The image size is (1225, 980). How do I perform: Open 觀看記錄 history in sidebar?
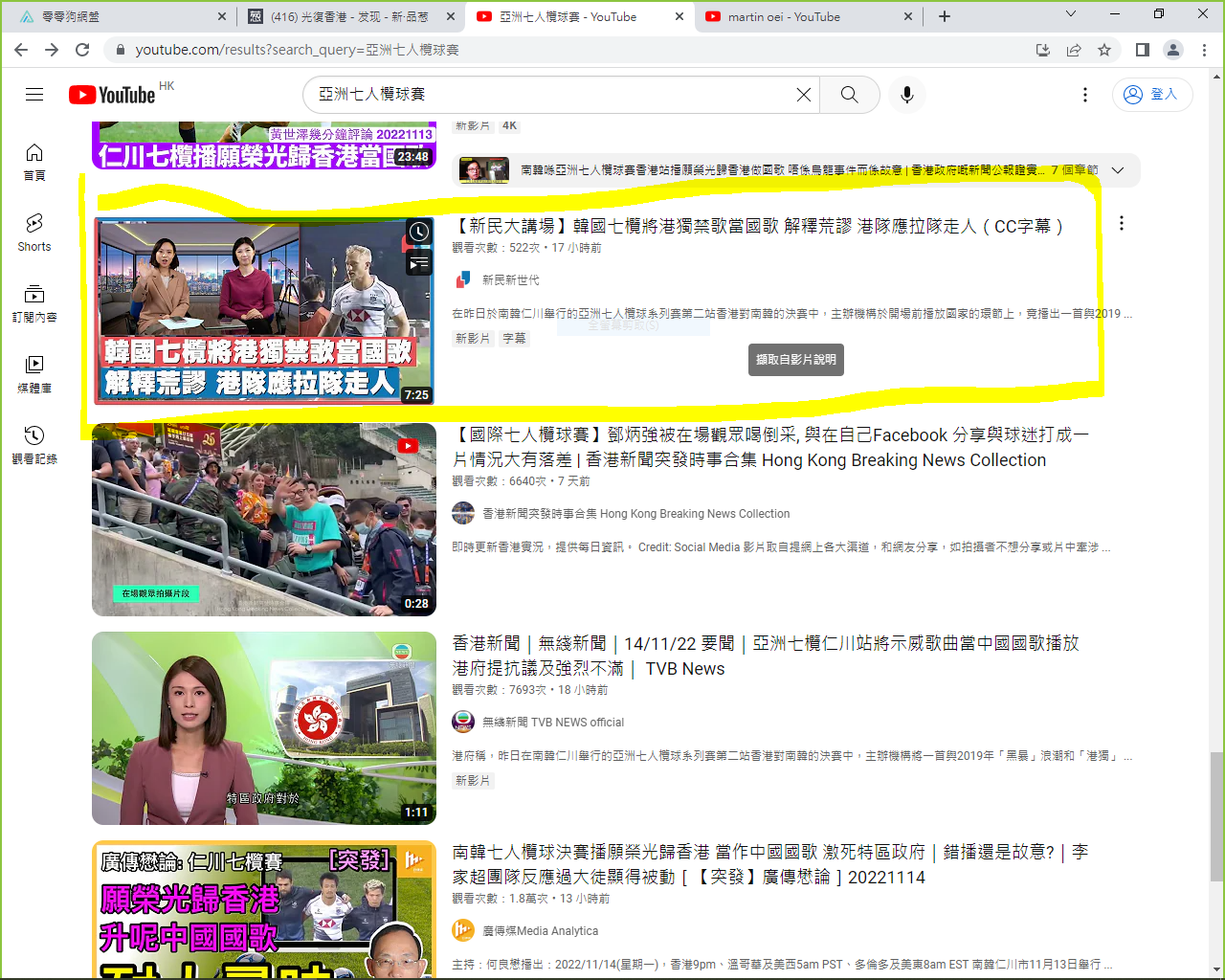pos(34,445)
